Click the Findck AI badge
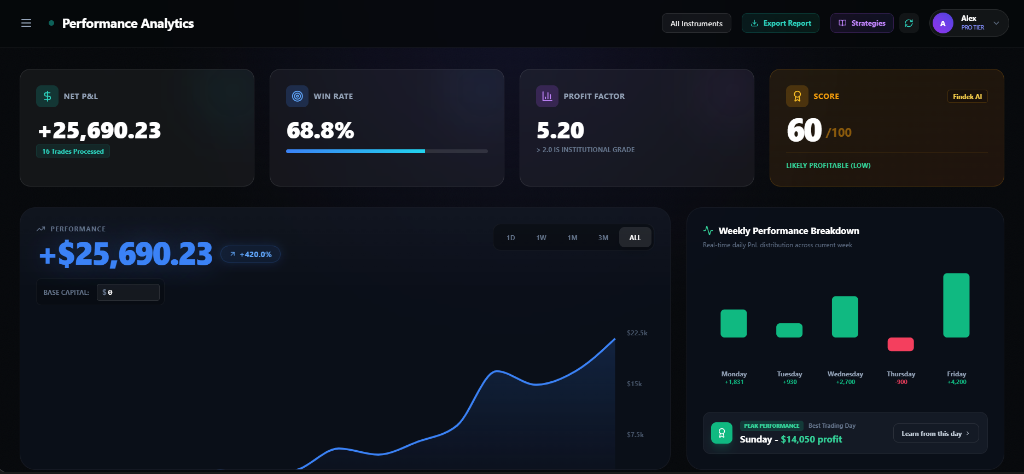Image resolution: width=1024 pixels, height=474 pixels. (967, 97)
